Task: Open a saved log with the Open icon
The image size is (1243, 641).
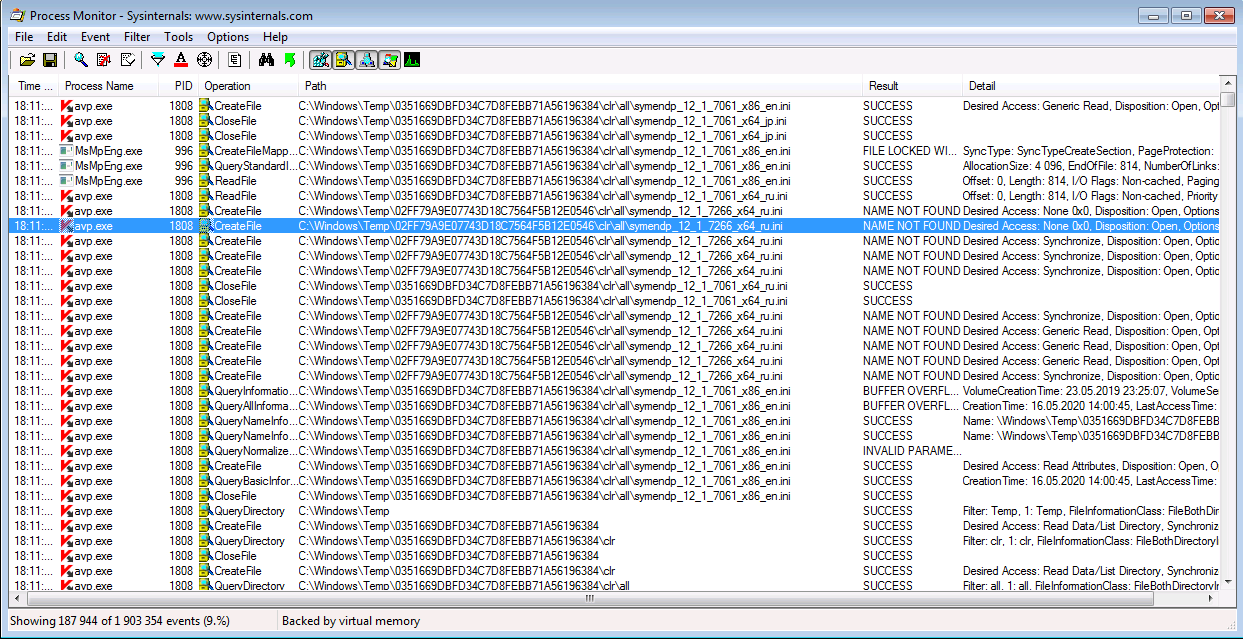Action: coord(28,60)
